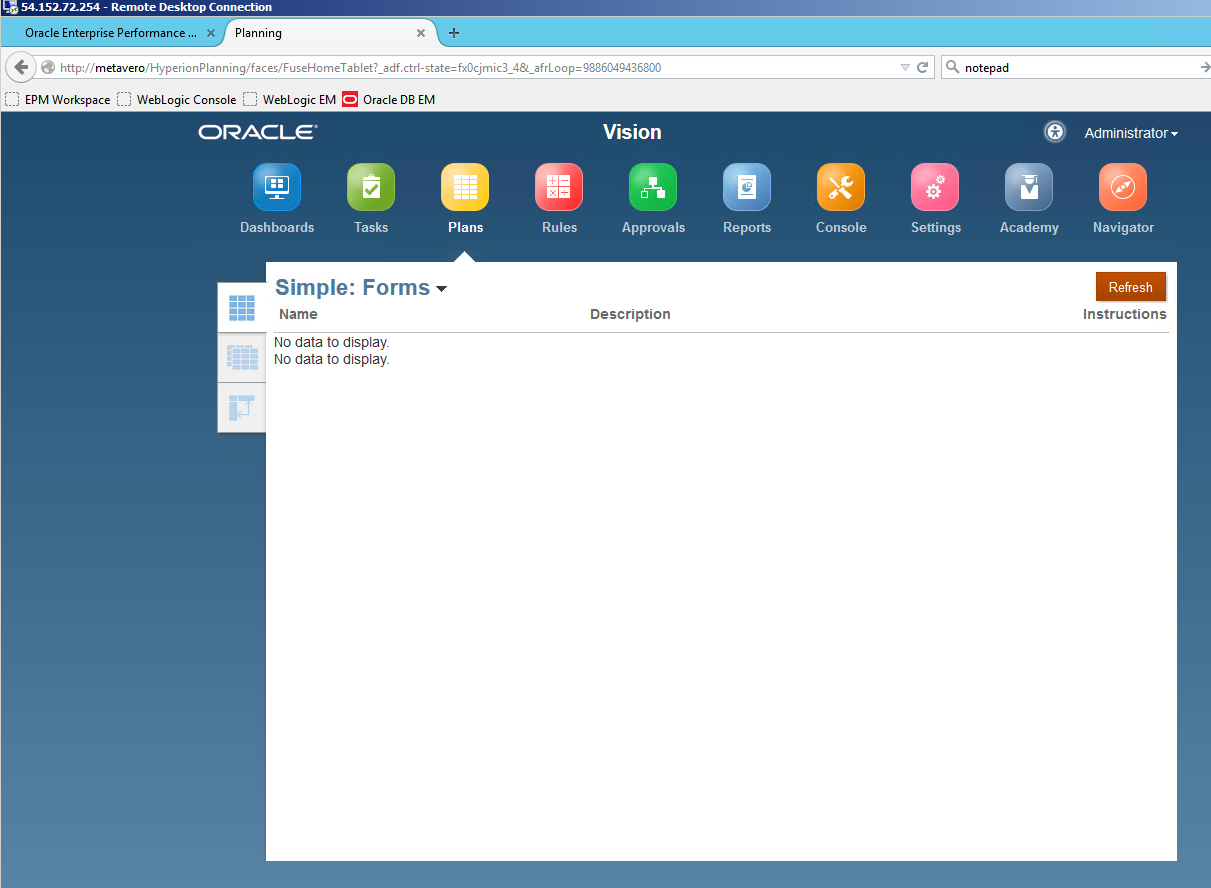Open the WebLogic EM bookmark
This screenshot has height=888, width=1211.
[x=290, y=99]
